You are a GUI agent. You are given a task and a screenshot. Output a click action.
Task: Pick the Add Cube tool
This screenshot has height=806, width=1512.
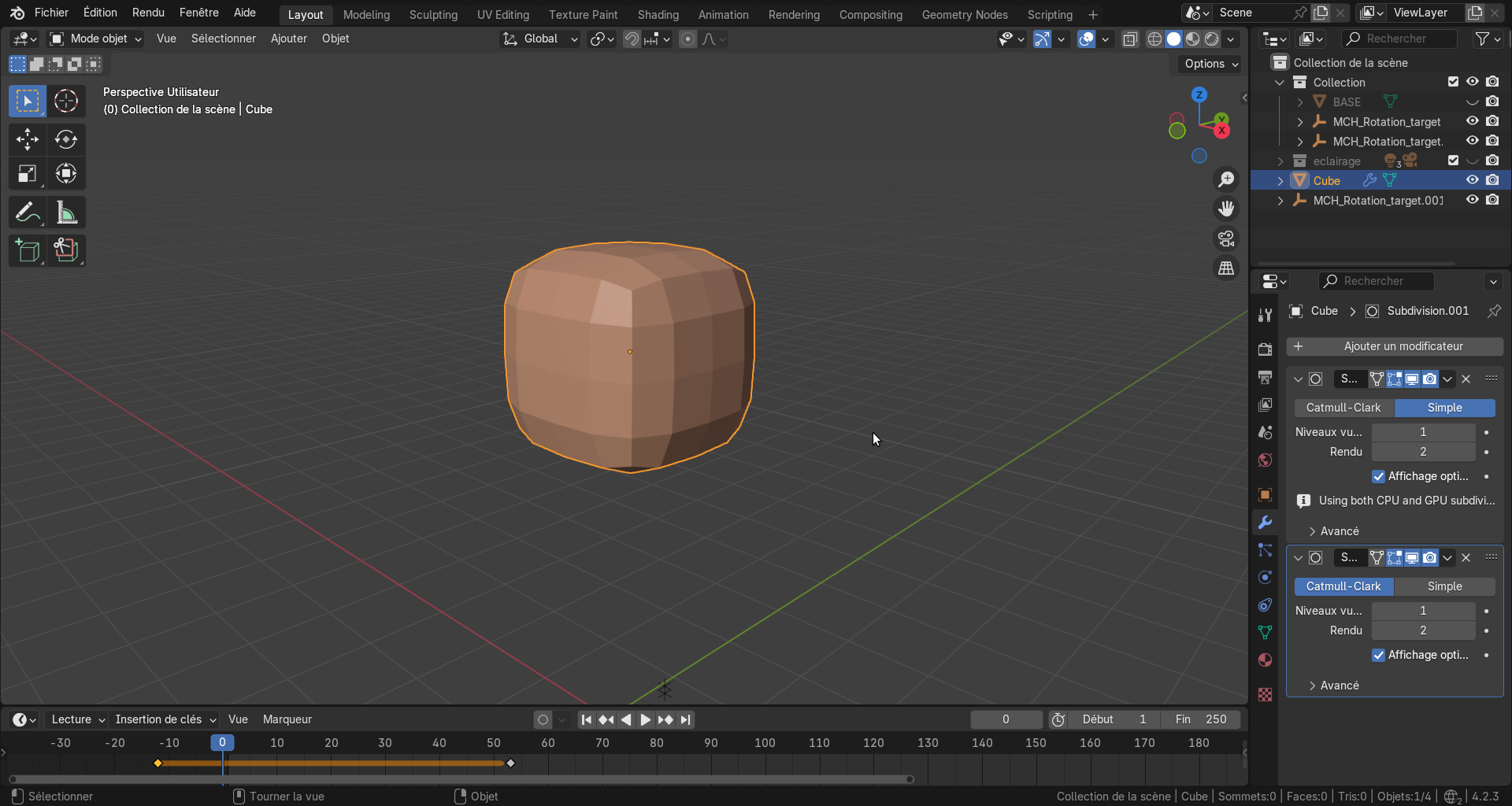[28, 250]
